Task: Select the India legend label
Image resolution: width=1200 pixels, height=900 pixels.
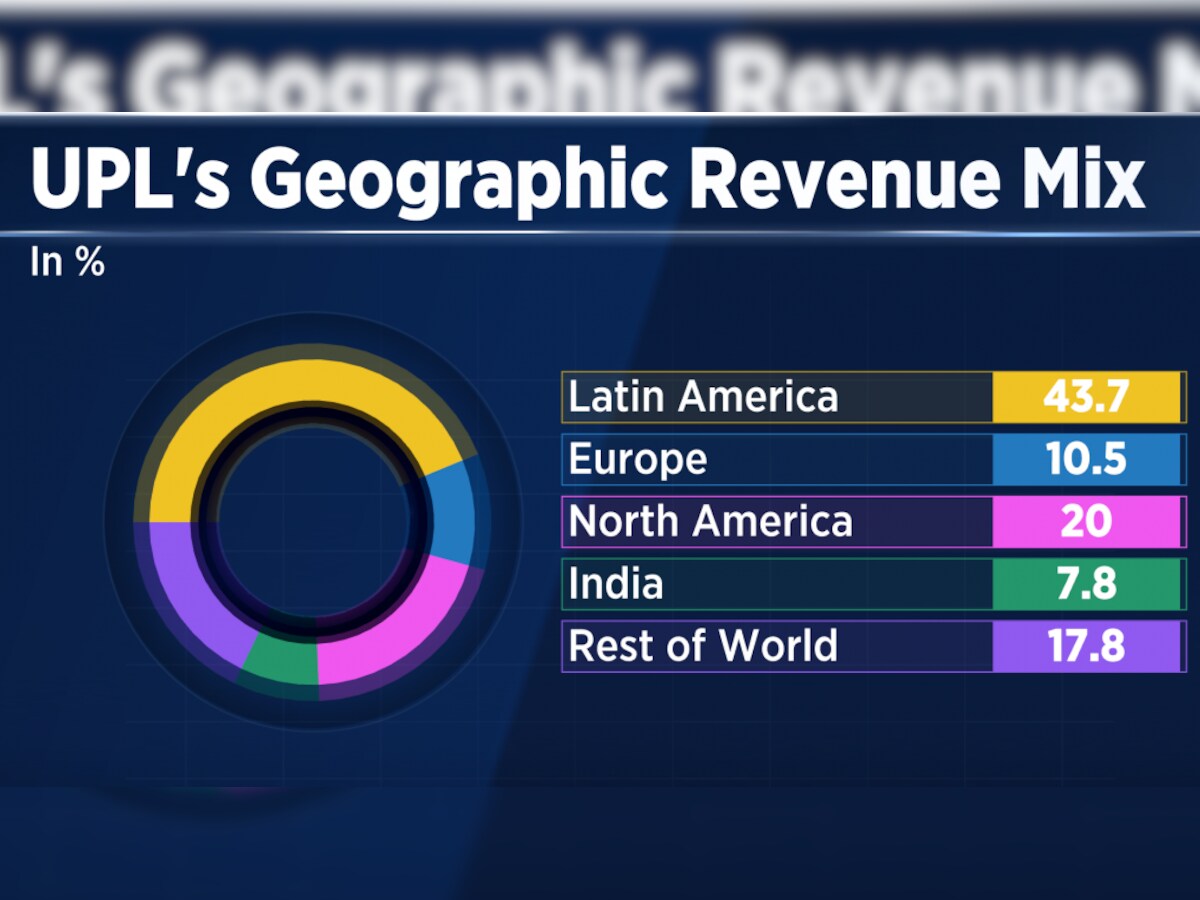Action: pos(615,585)
